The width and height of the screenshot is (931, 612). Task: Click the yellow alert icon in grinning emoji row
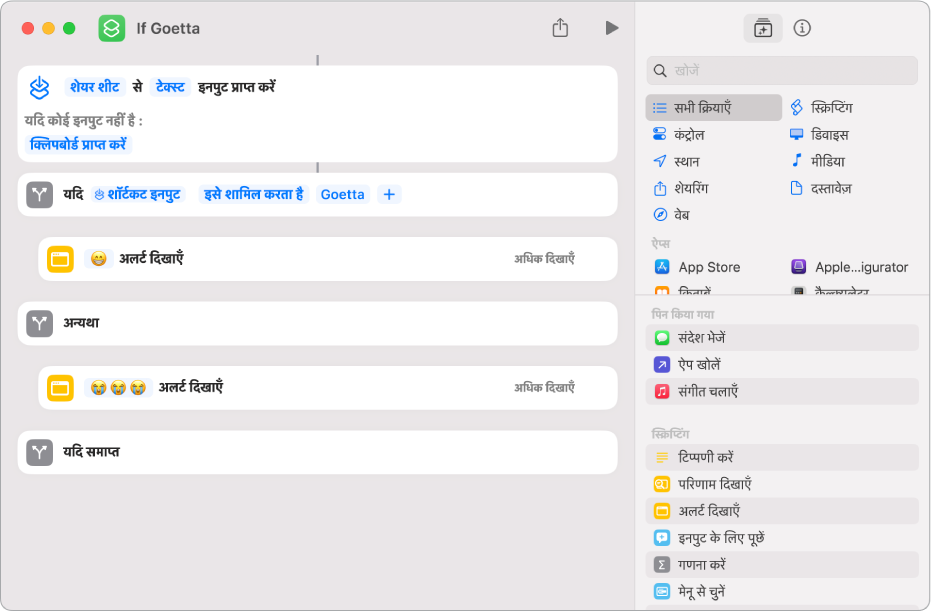tap(60, 259)
